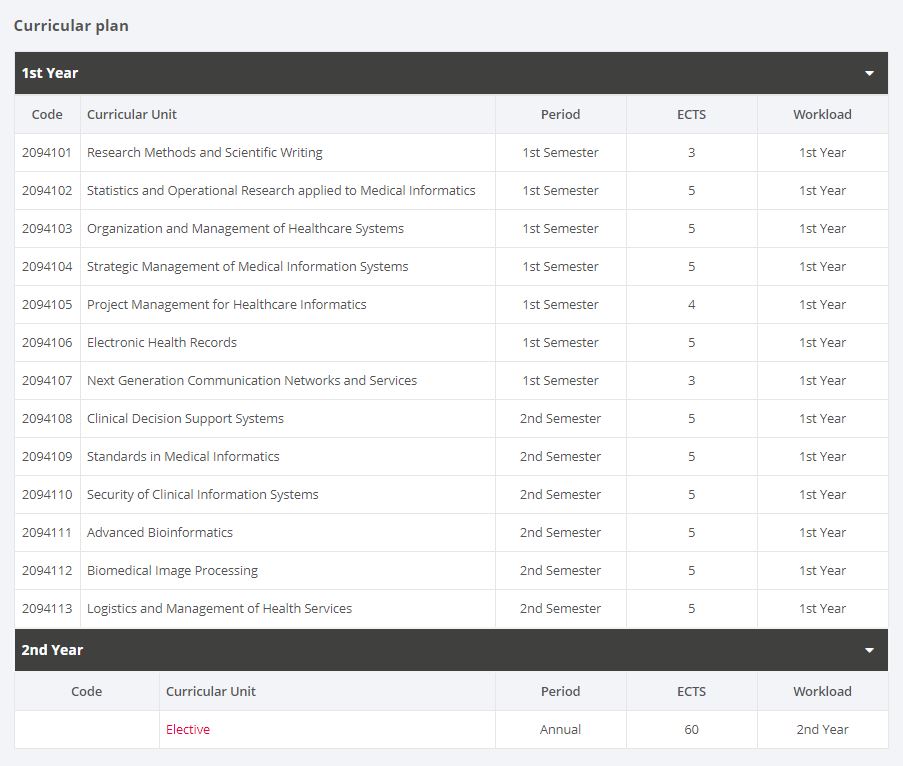Viewport: 903px width, 766px height.
Task: Click 1st Year Code column header
Action: point(47,115)
